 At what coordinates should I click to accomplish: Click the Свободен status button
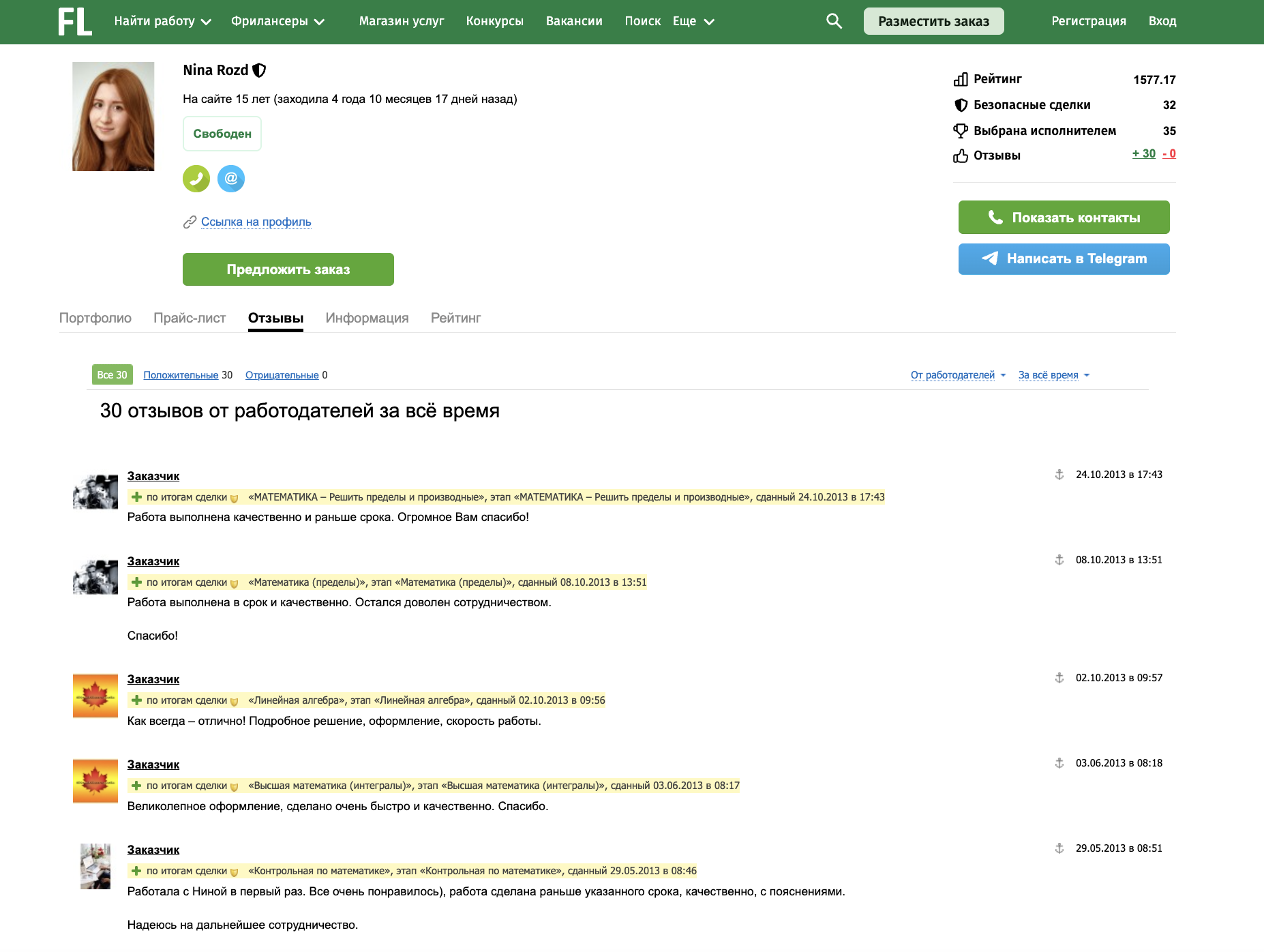pos(222,134)
